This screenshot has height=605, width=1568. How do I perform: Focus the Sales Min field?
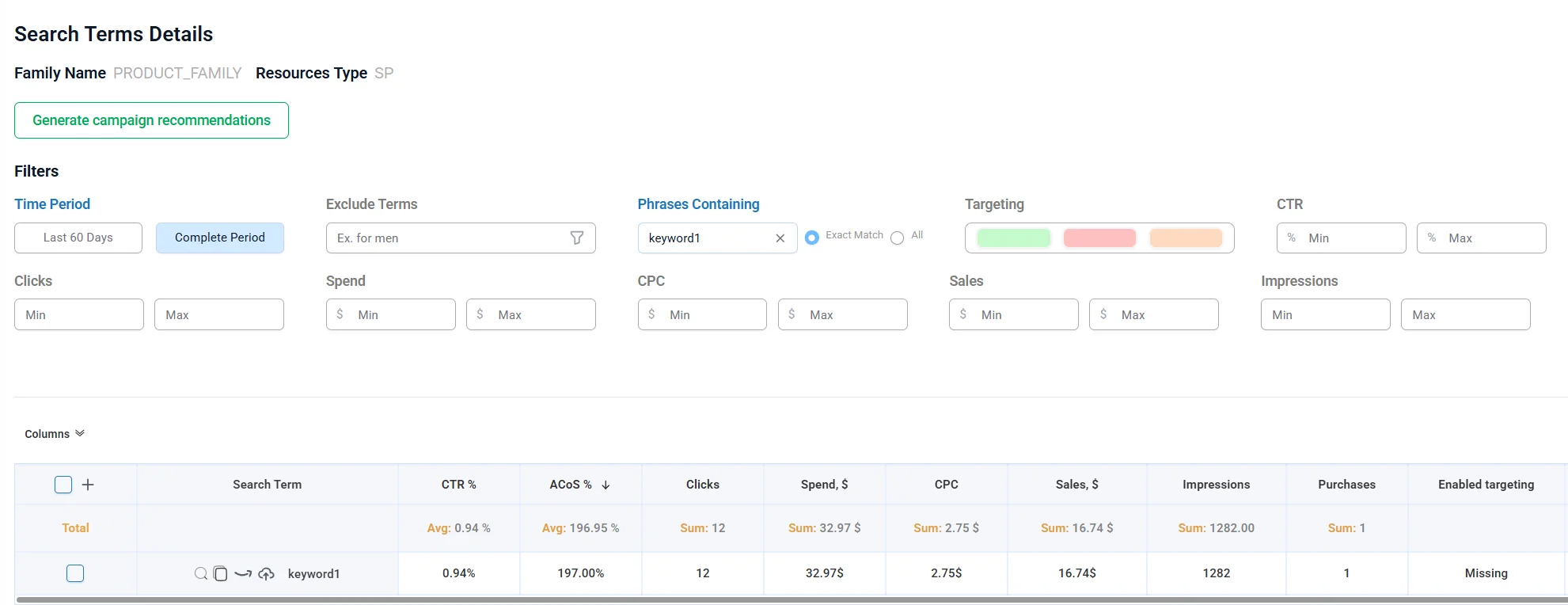(x=1014, y=314)
